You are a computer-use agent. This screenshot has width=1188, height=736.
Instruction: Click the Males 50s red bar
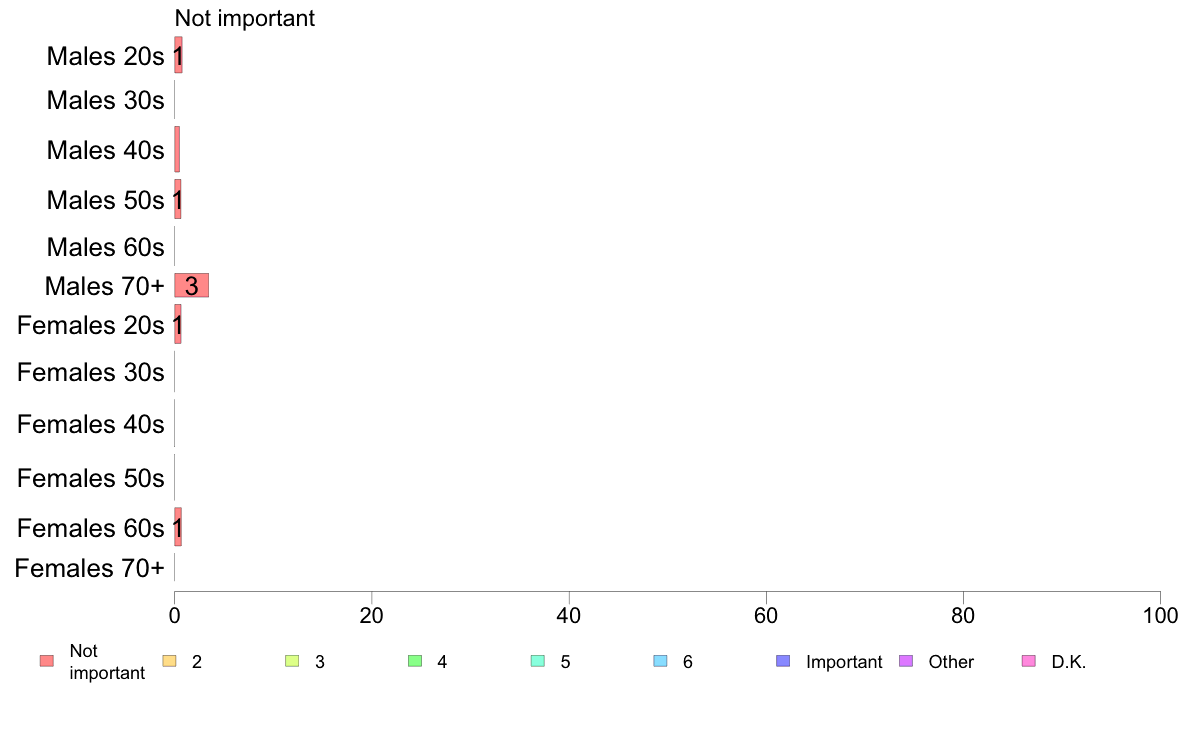[178, 199]
